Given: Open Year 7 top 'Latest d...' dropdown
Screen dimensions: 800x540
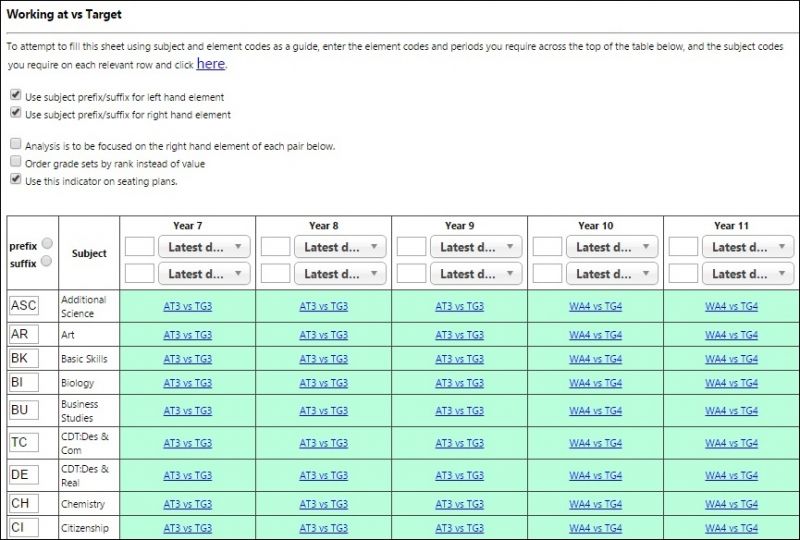Looking at the screenshot, I should [x=204, y=247].
